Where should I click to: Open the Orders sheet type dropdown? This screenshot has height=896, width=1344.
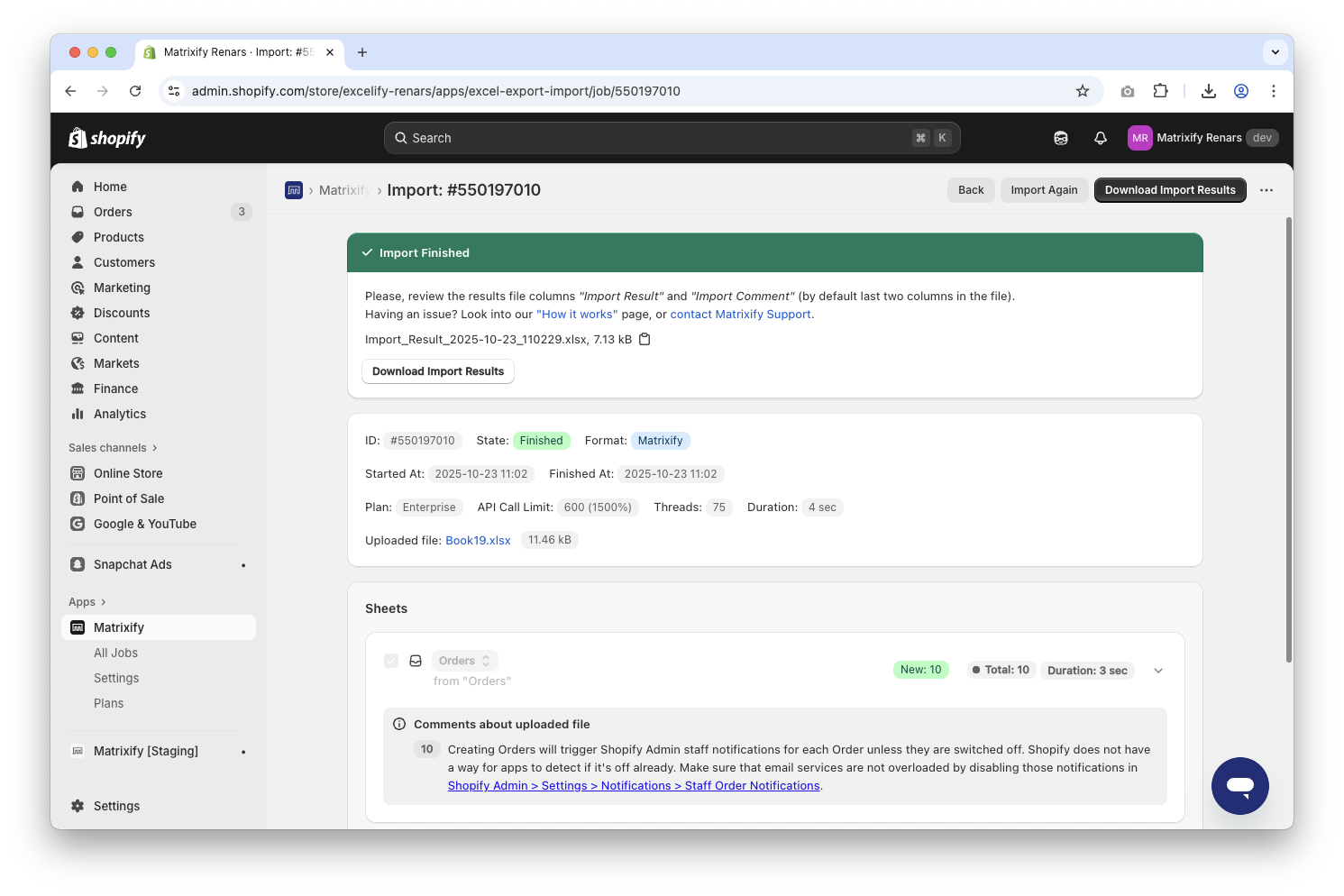[x=464, y=661]
